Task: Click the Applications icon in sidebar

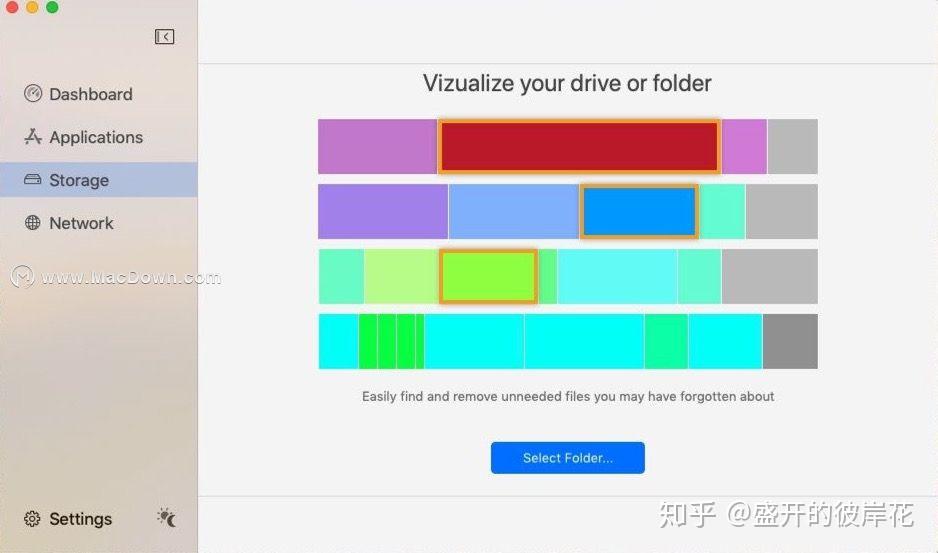Action: coord(33,137)
